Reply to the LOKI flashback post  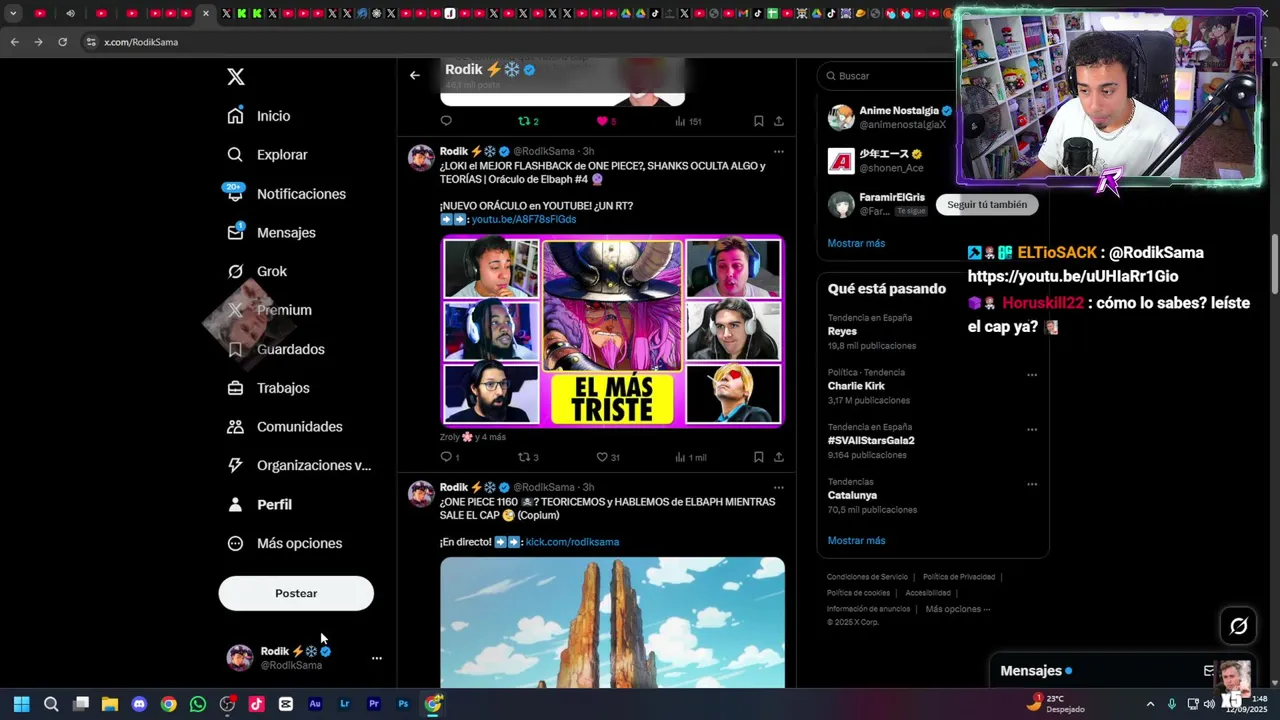(x=449, y=457)
